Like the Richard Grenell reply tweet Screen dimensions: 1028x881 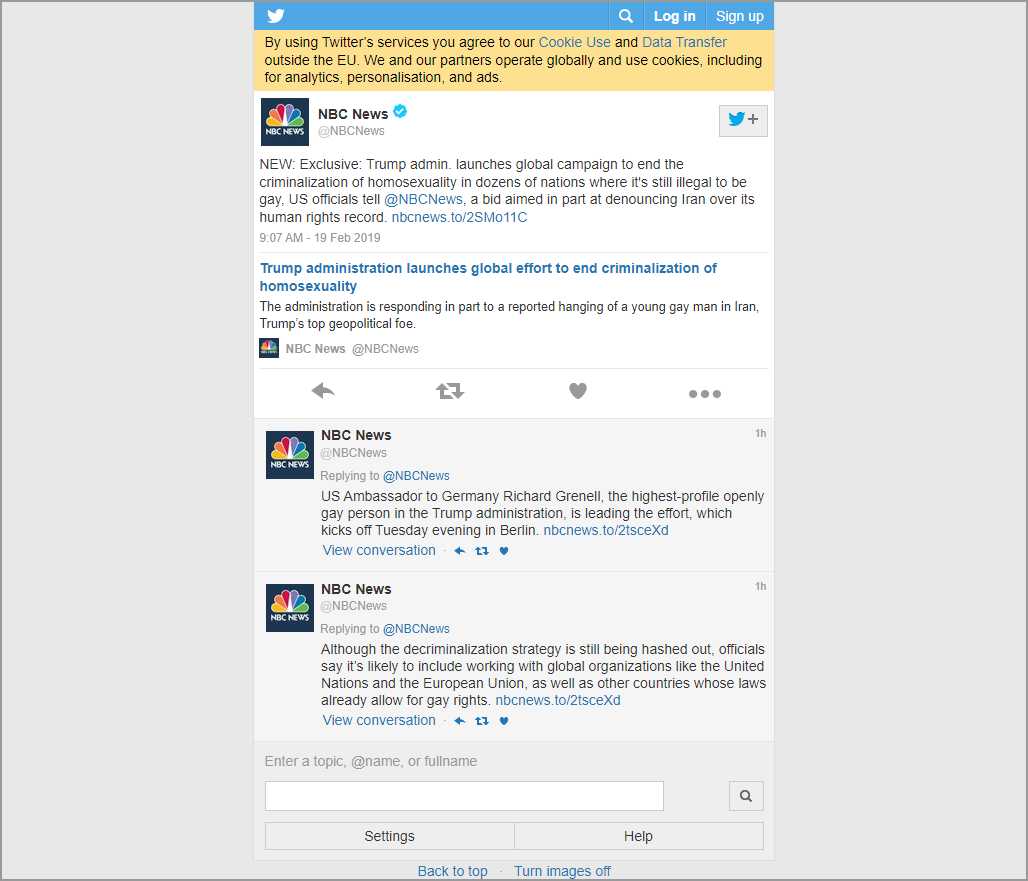[x=504, y=551]
